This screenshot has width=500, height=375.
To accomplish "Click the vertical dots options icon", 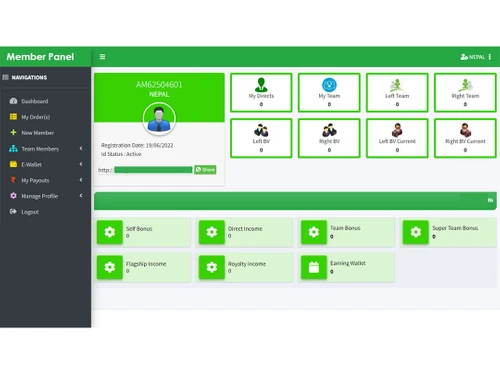I will pyautogui.click(x=490, y=57).
